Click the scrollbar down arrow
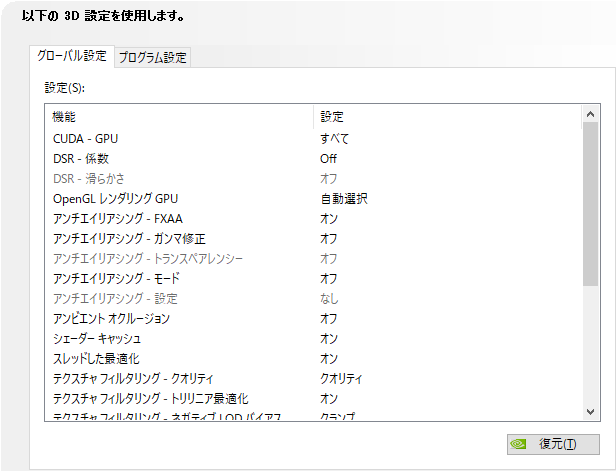 (590, 412)
